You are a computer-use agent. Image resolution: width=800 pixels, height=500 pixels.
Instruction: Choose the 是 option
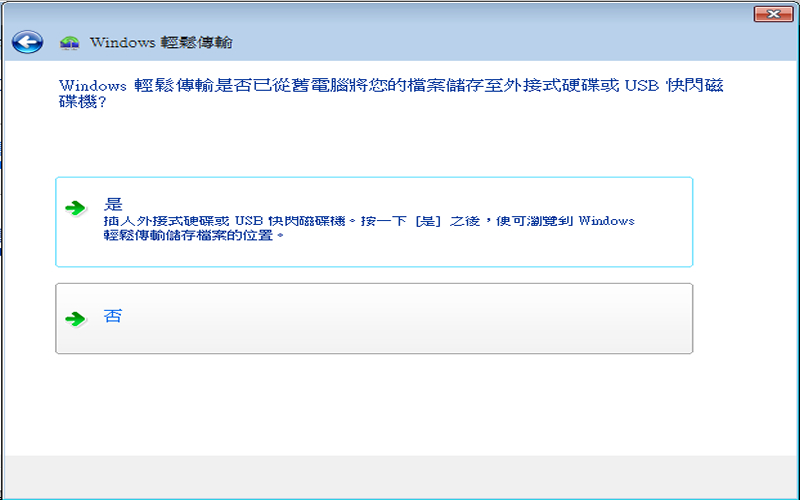tap(374, 222)
